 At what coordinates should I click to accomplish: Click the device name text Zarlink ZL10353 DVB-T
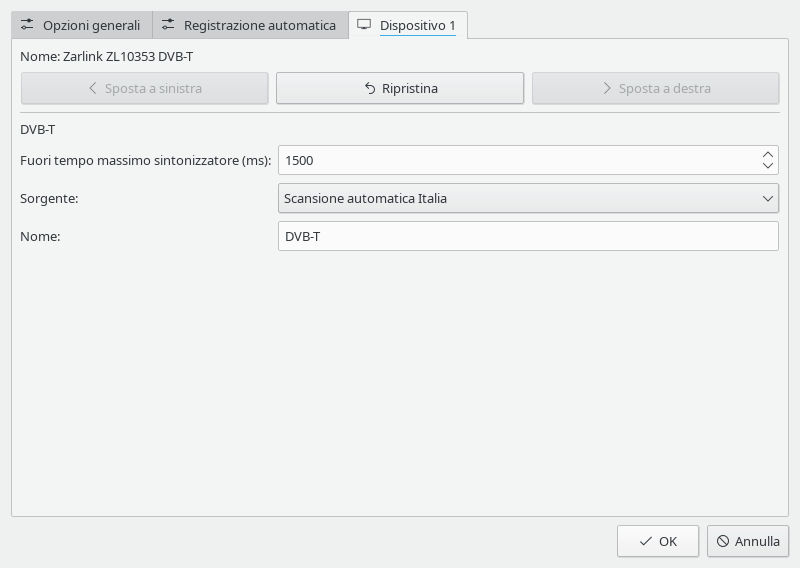[128, 56]
